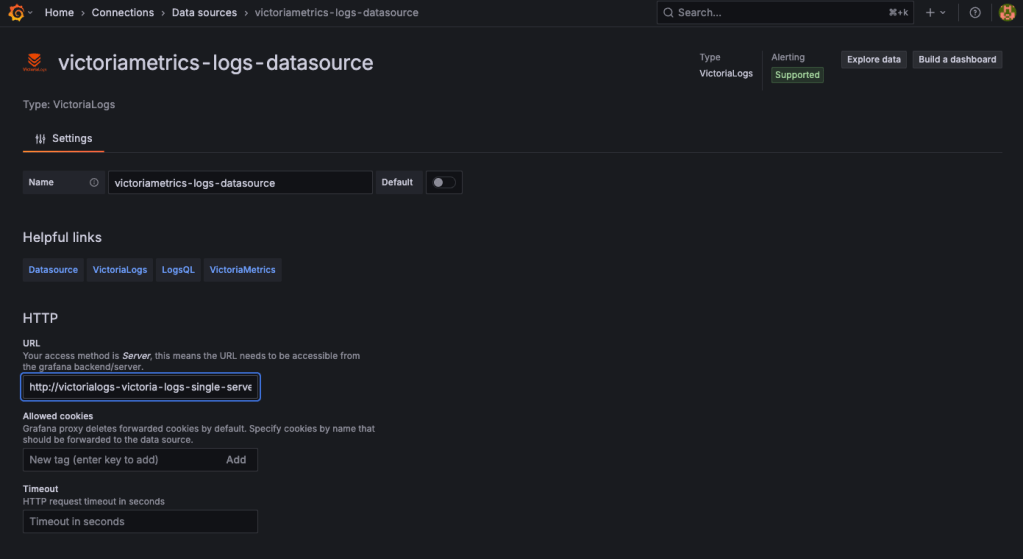Select the Settings tab

(63, 138)
